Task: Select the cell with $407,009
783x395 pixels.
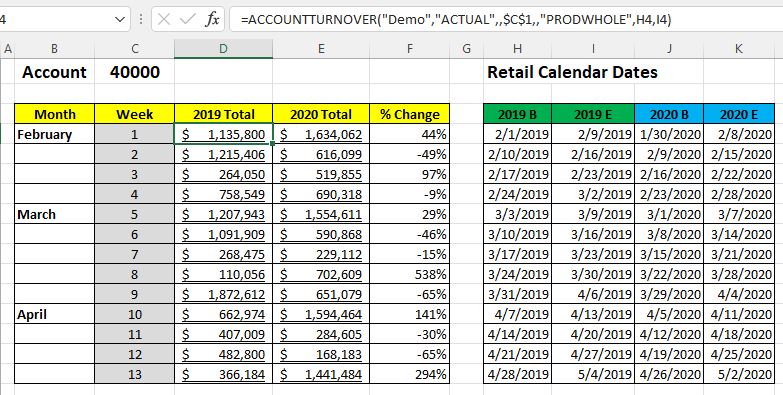Action: (224, 334)
